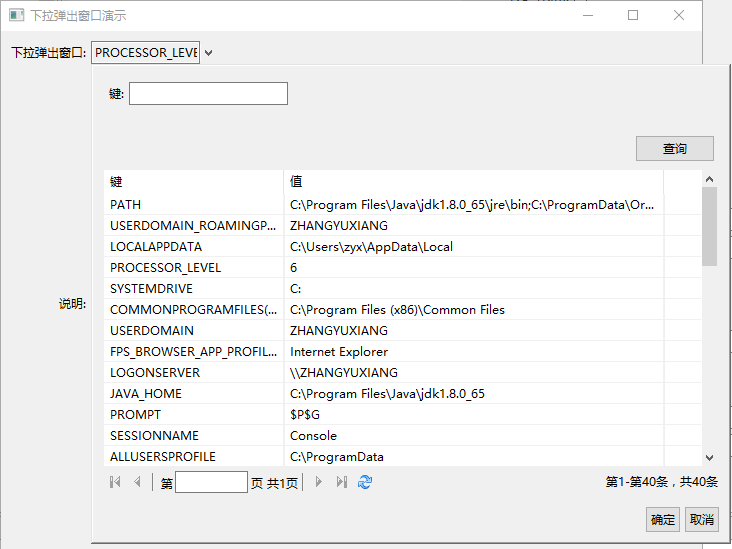Open the 下拉弹出窗口 dropdown arrow
The image size is (732, 549).
(209, 53)
